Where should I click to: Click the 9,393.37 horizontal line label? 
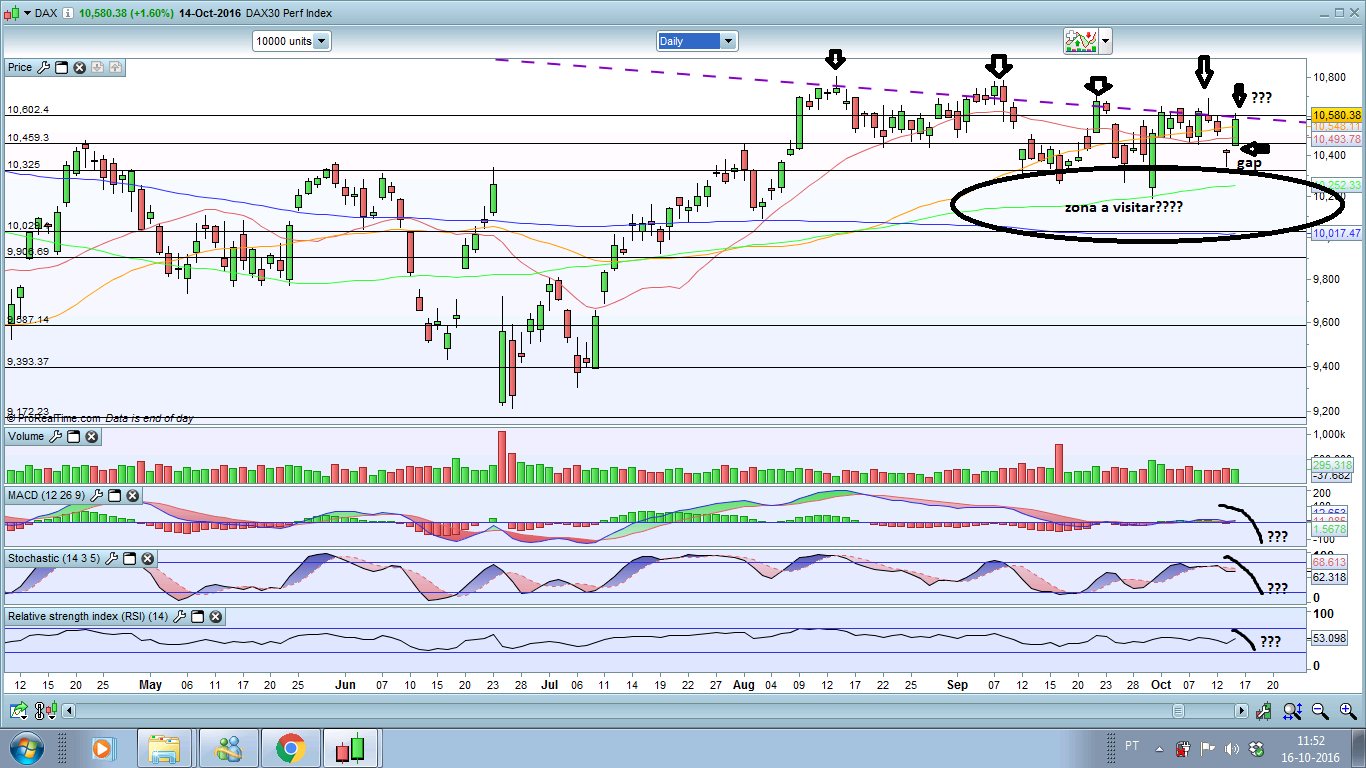28,361
